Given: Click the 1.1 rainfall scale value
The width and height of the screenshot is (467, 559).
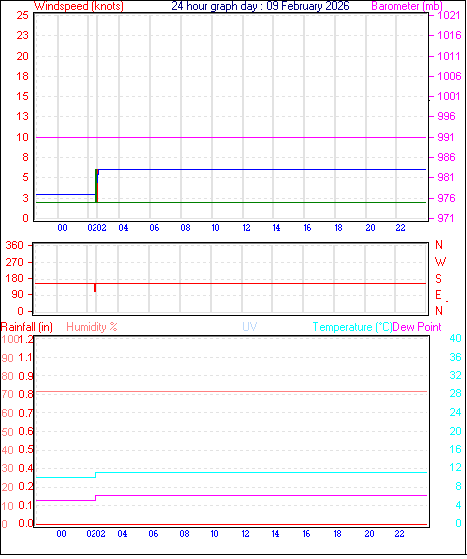Looking at the screenshot, I should [x=26, y=358].
